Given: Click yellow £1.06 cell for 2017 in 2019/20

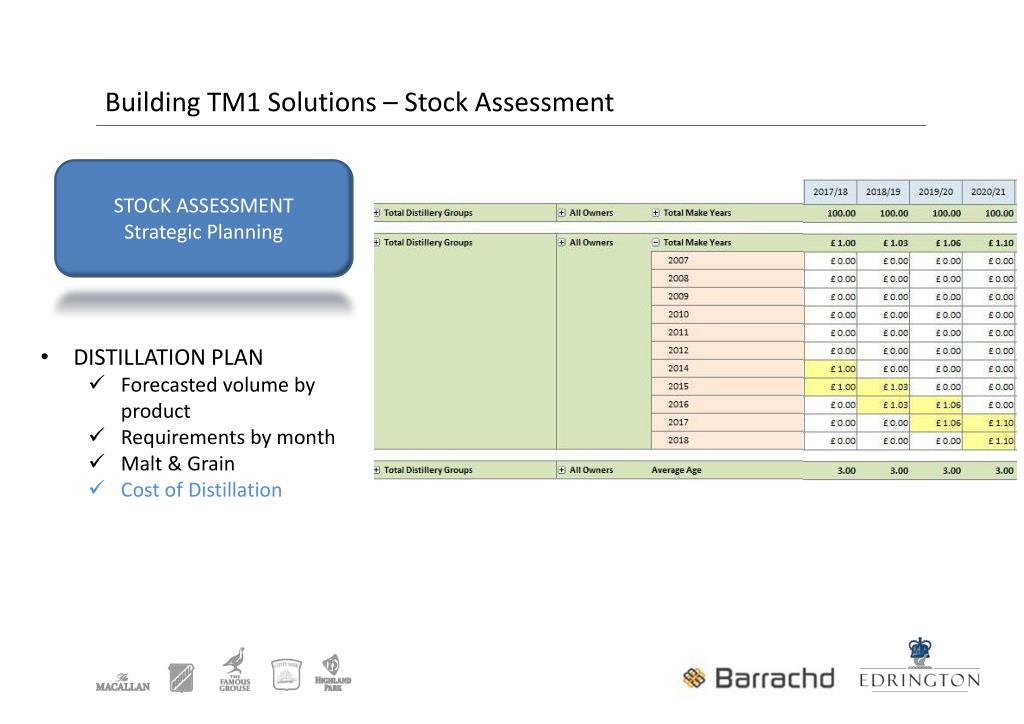Looking at the screenshot, I should coord(936,422).
